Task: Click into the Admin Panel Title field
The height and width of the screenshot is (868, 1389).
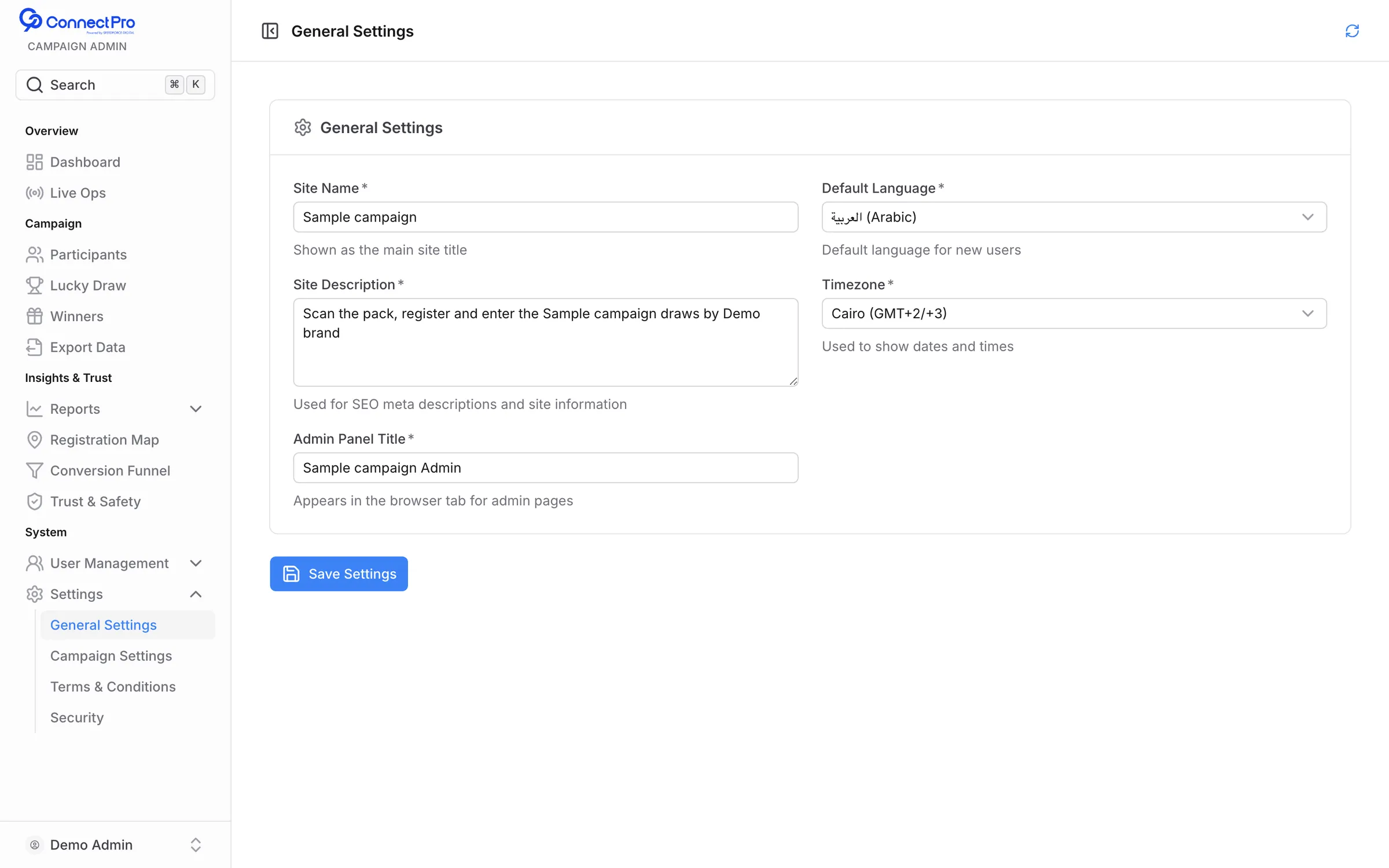Action: pyautogui.click(x=546, y=468)
